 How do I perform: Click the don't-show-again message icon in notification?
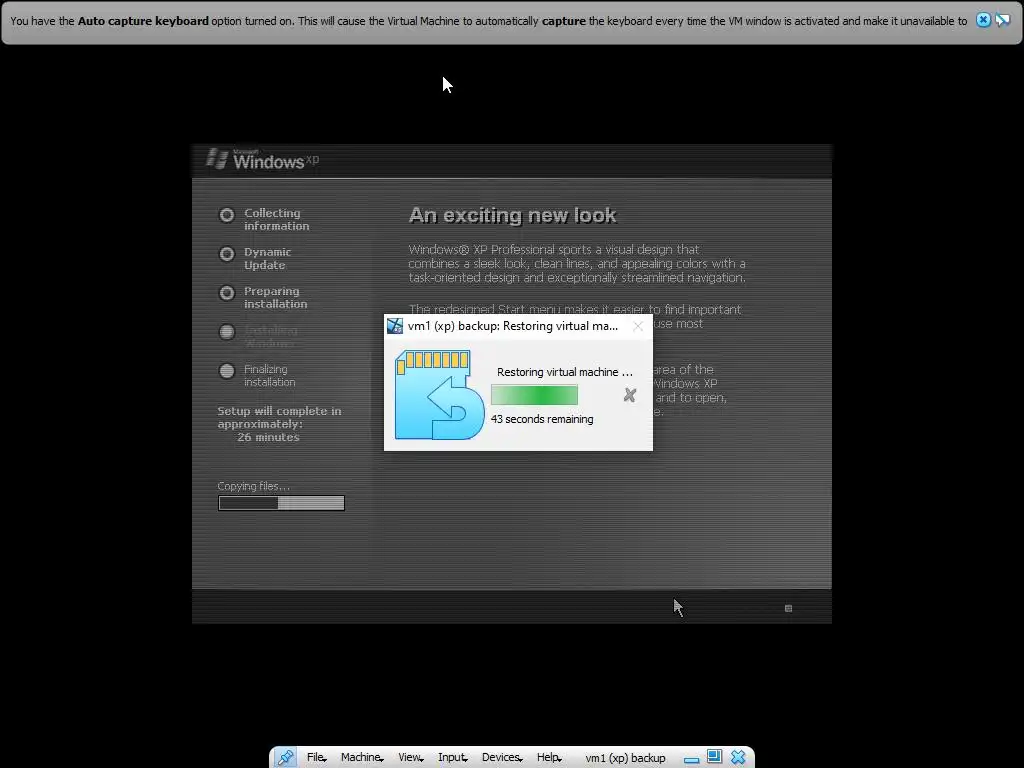(1002, 20)
